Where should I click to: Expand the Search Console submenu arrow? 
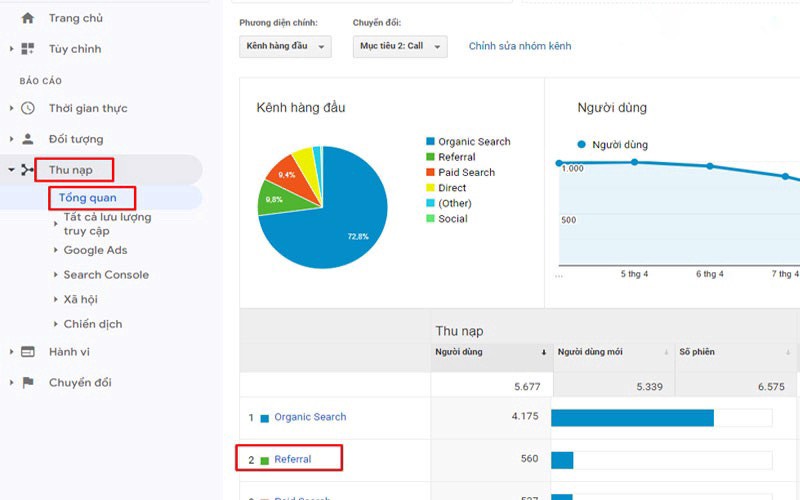pyautogui.click(x=56, y=274)
